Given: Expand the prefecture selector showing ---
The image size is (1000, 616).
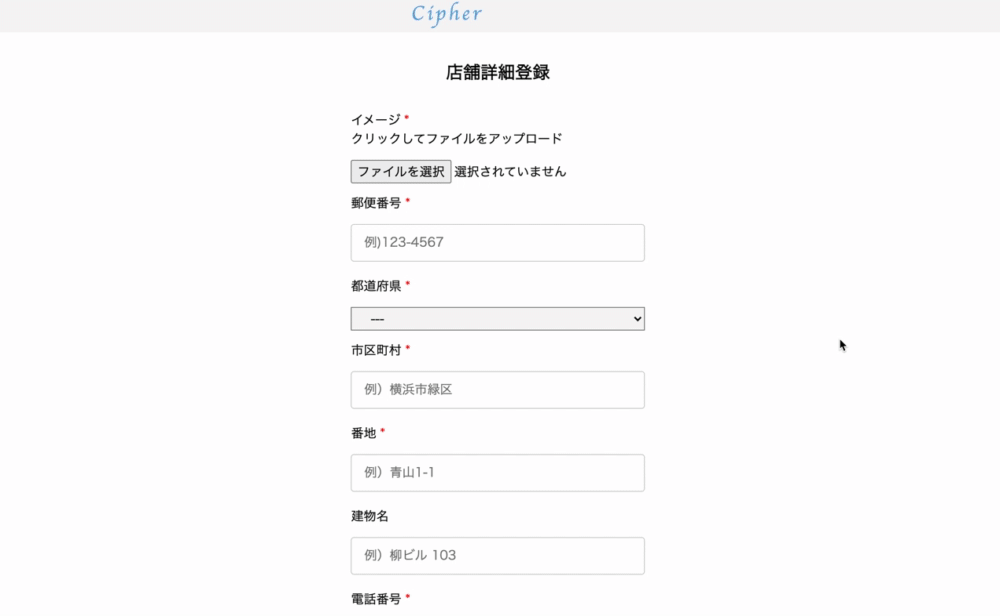Looking at the screenshot, I should coord(497,318).
